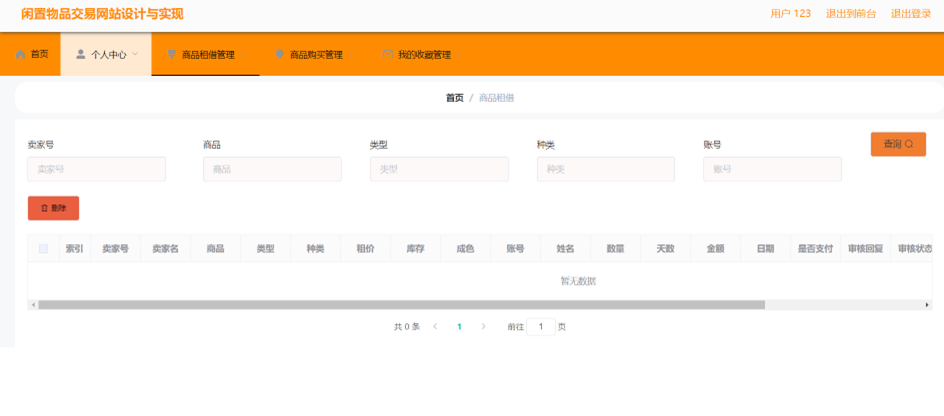This screenshot has height=416, width=944.
Task: Click the 暂无数据 empty table text
Action: pos(579,281)
